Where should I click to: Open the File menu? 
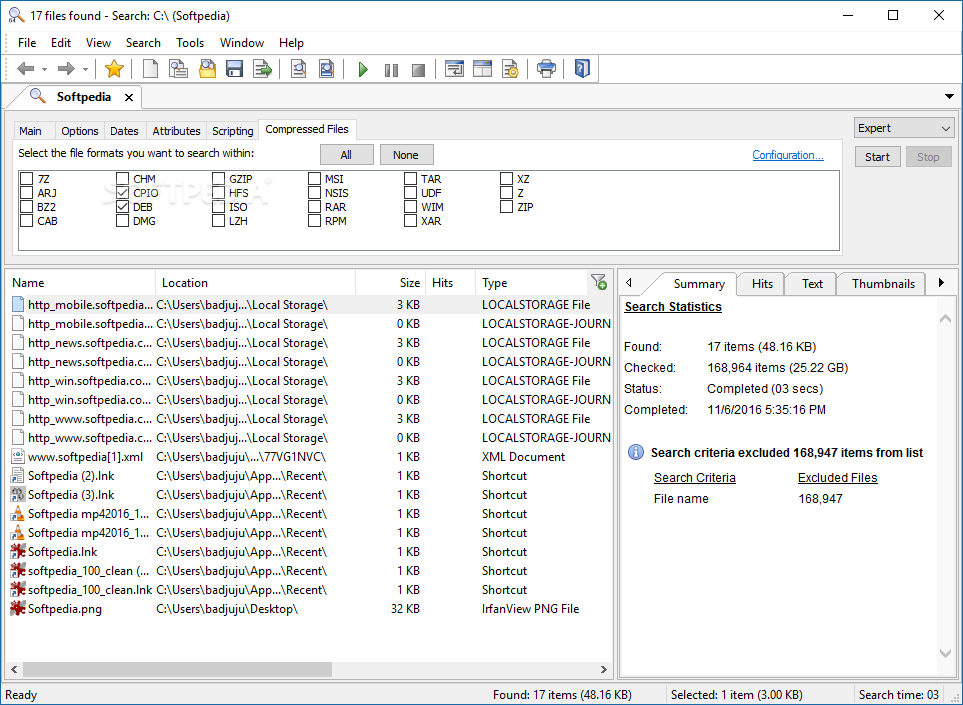coord(27,43)
